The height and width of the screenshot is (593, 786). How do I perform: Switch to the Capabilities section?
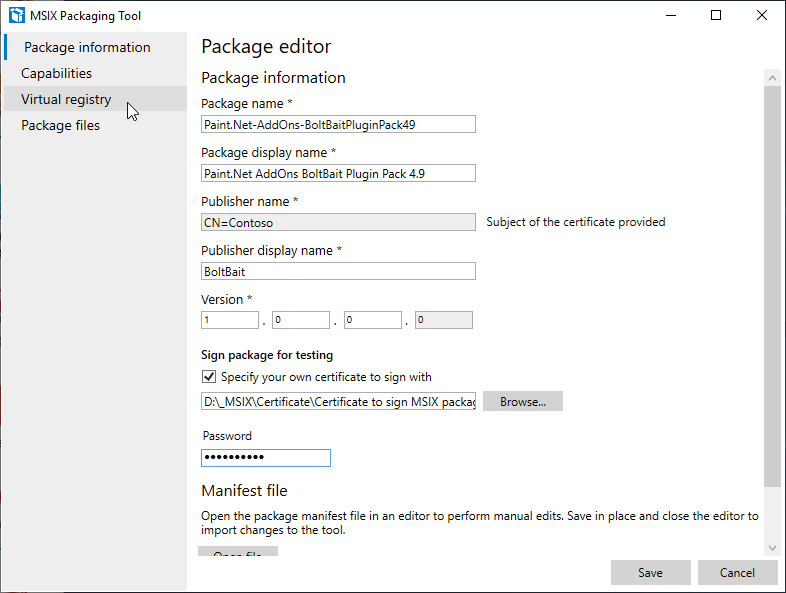click(x=56, y=73)
